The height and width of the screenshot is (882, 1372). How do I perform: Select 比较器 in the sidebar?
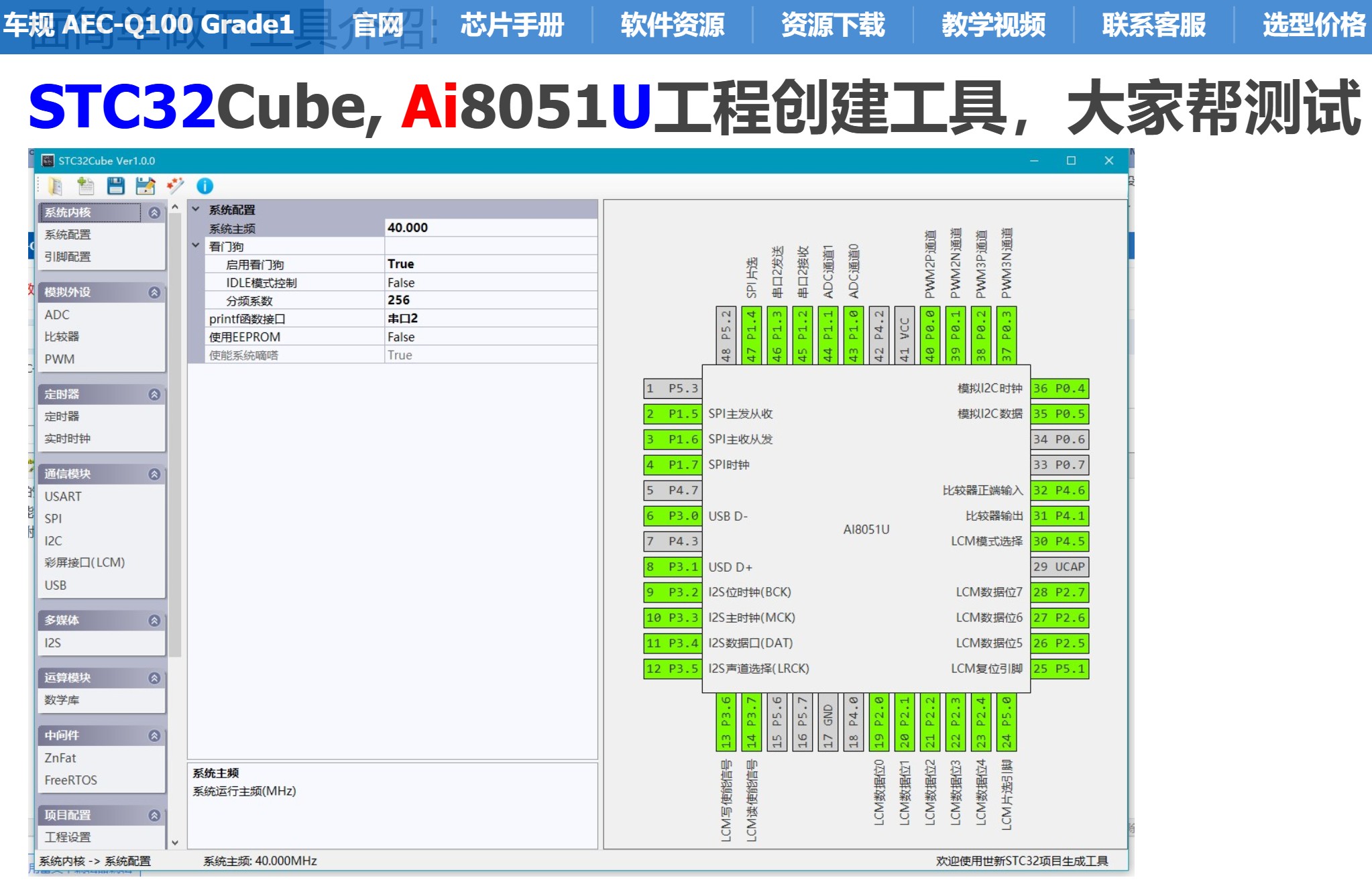click(62, 336)
